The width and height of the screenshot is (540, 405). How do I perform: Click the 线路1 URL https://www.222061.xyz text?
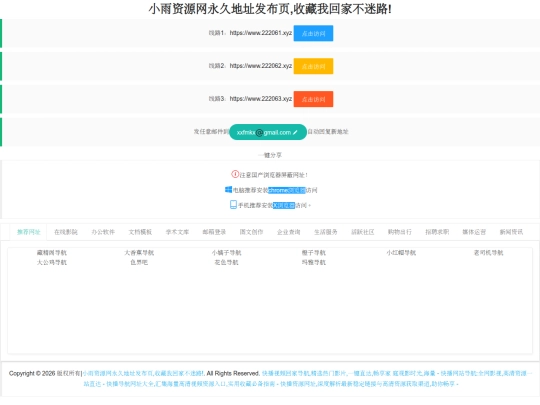click(261, 33)
